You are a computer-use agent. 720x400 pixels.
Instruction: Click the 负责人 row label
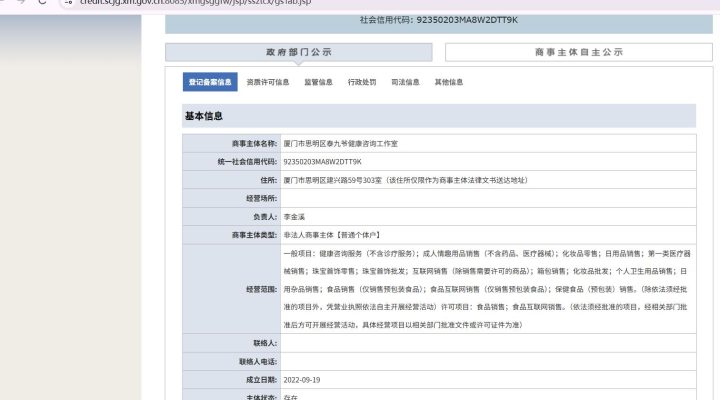[265, 217]
